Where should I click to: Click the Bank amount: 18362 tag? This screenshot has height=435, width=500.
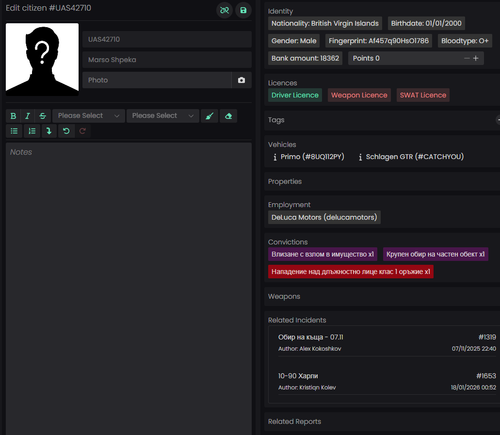[305, 58]
